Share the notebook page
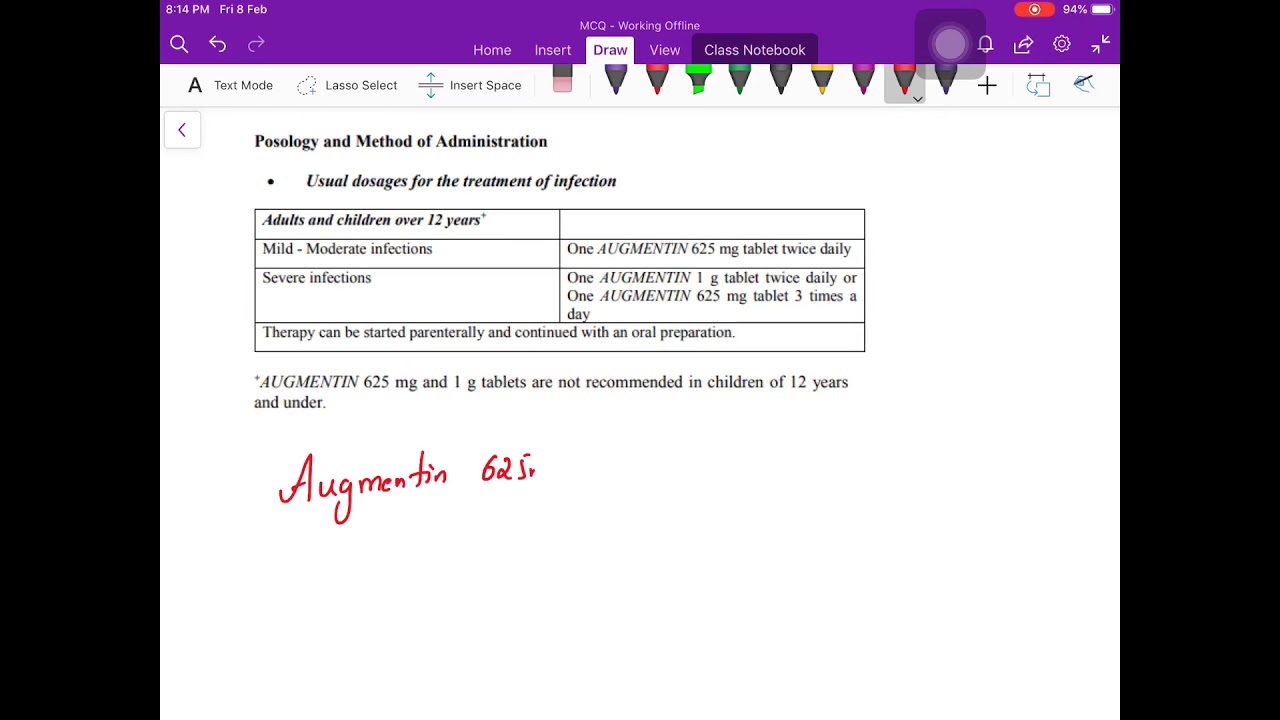The width and height of the screenshot is (1280, 720). coord(1023,44)
